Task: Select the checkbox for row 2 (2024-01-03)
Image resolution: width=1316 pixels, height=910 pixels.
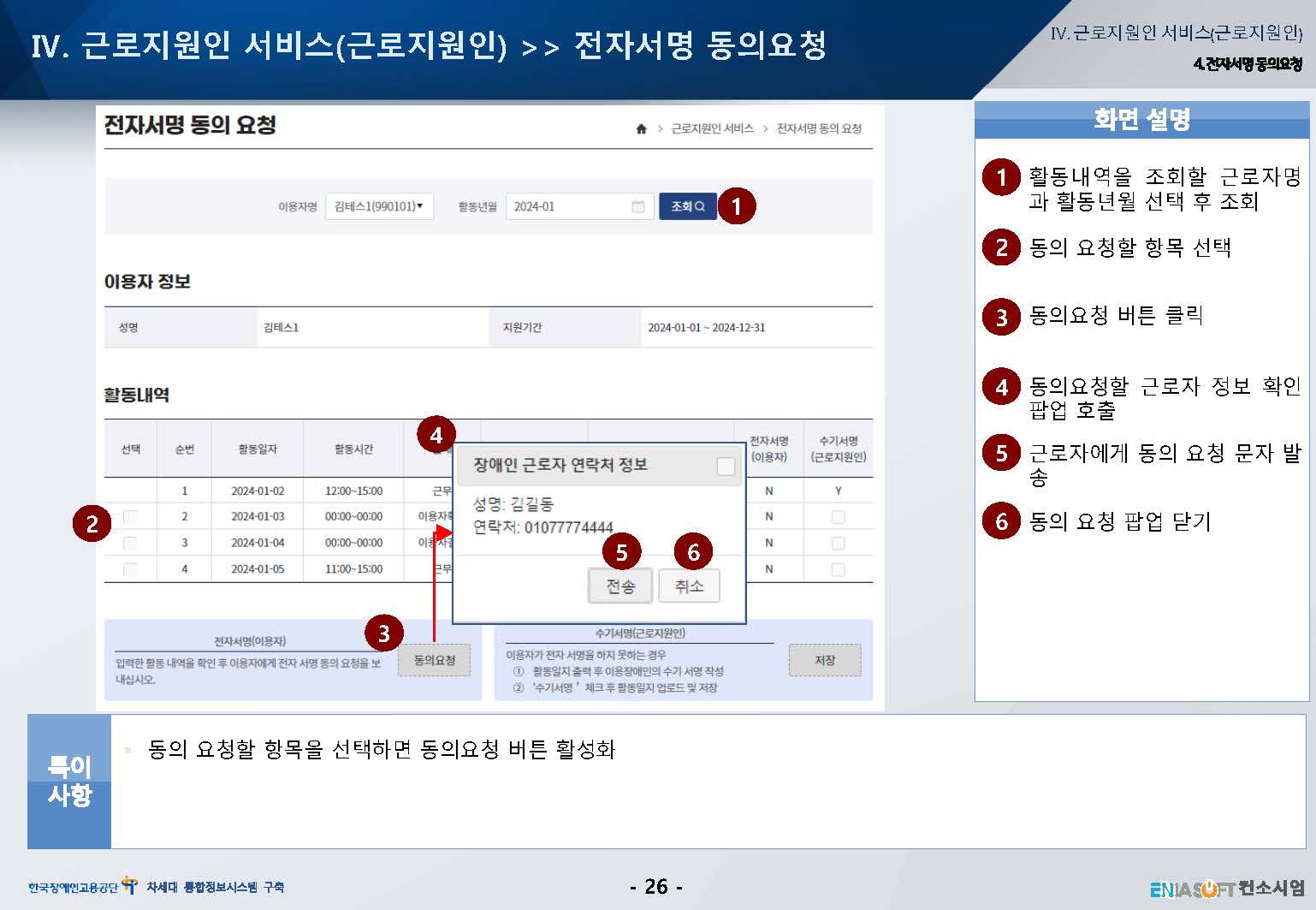Action: (x=130, y=516)
